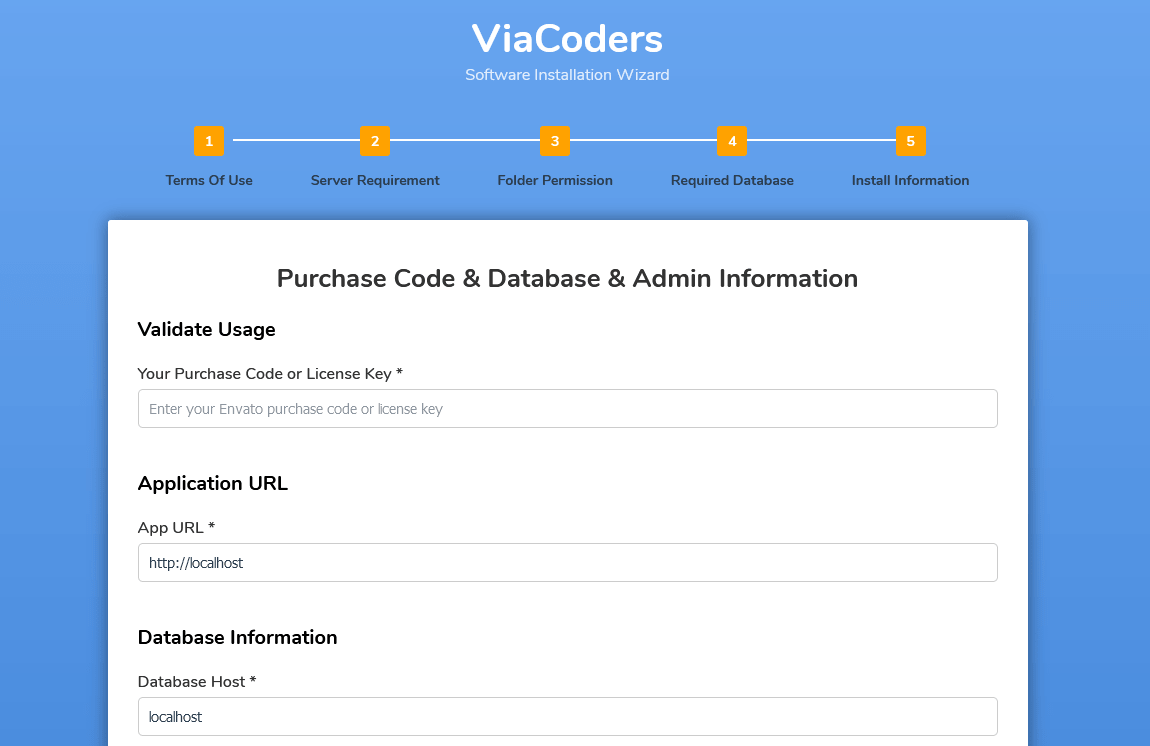Focus the purchase code or license key field
This screenshot has height=746, width=1150.
click(x=567, y=409)
